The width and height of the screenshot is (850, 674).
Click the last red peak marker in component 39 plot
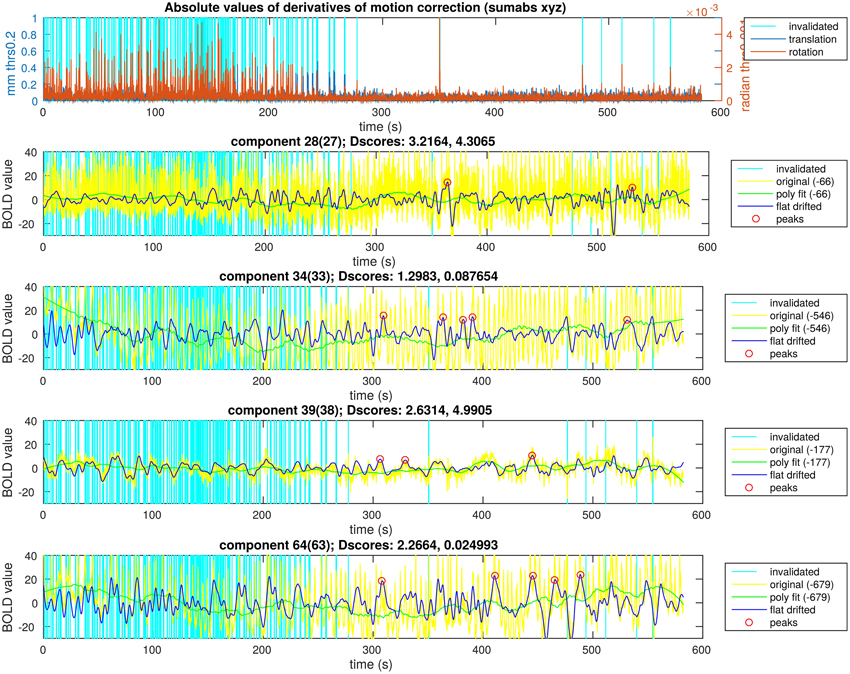click(x=532, y=455)
